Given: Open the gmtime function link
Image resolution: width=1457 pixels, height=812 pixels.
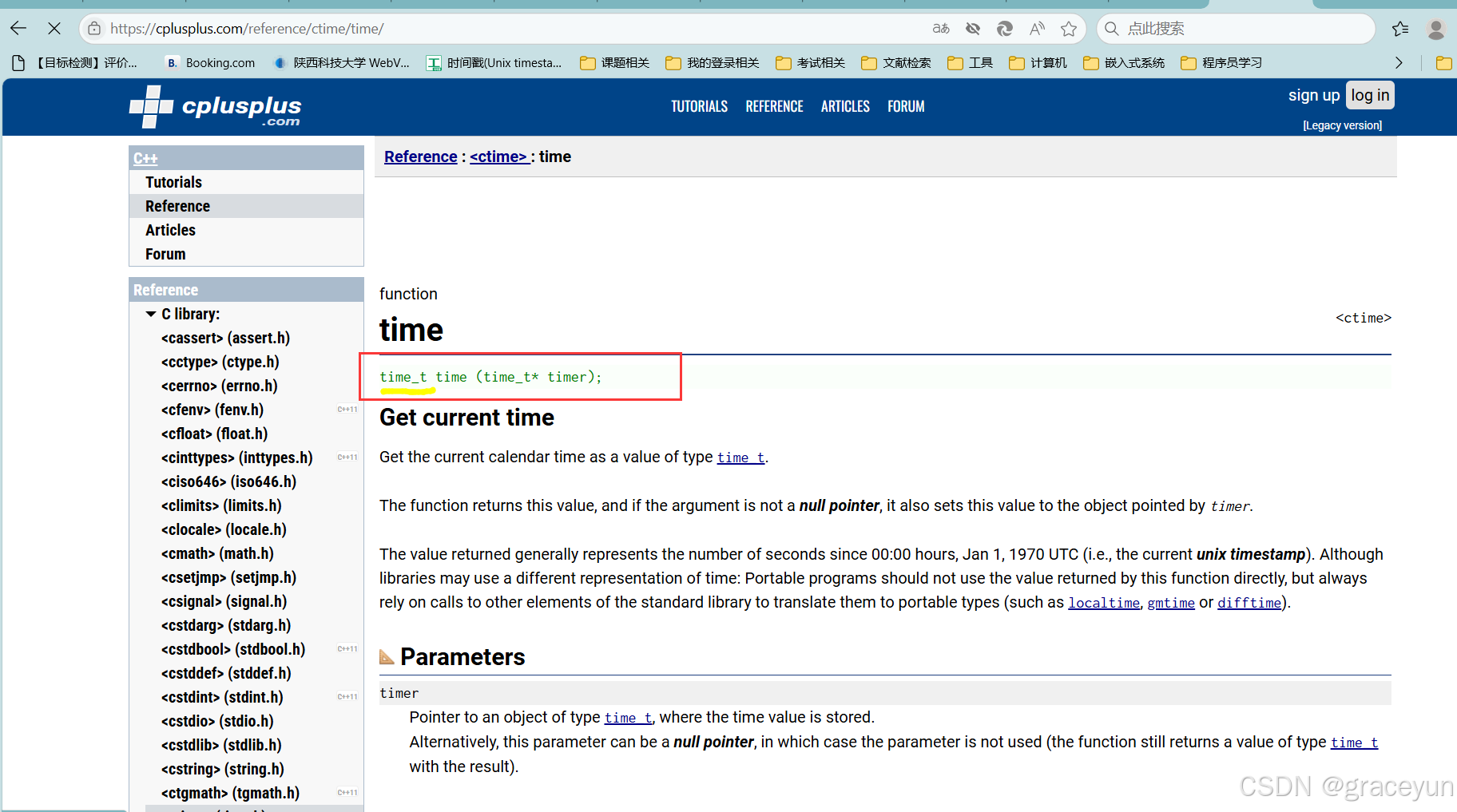Looking at the screenshot, I should coord(1171,603).
